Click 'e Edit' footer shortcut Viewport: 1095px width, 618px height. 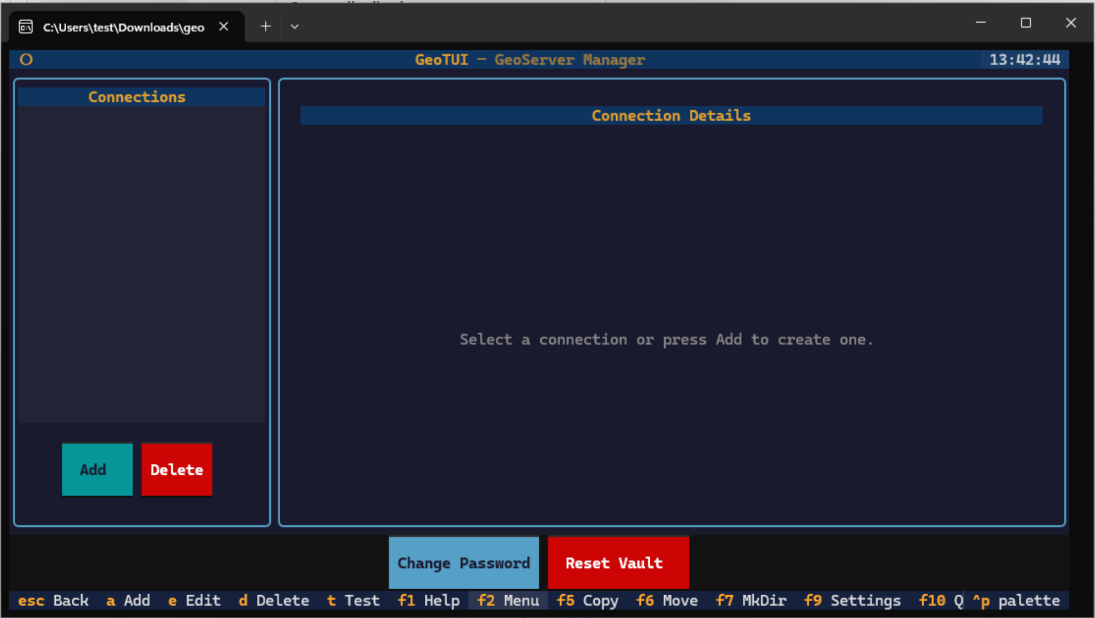pos(194,601)
